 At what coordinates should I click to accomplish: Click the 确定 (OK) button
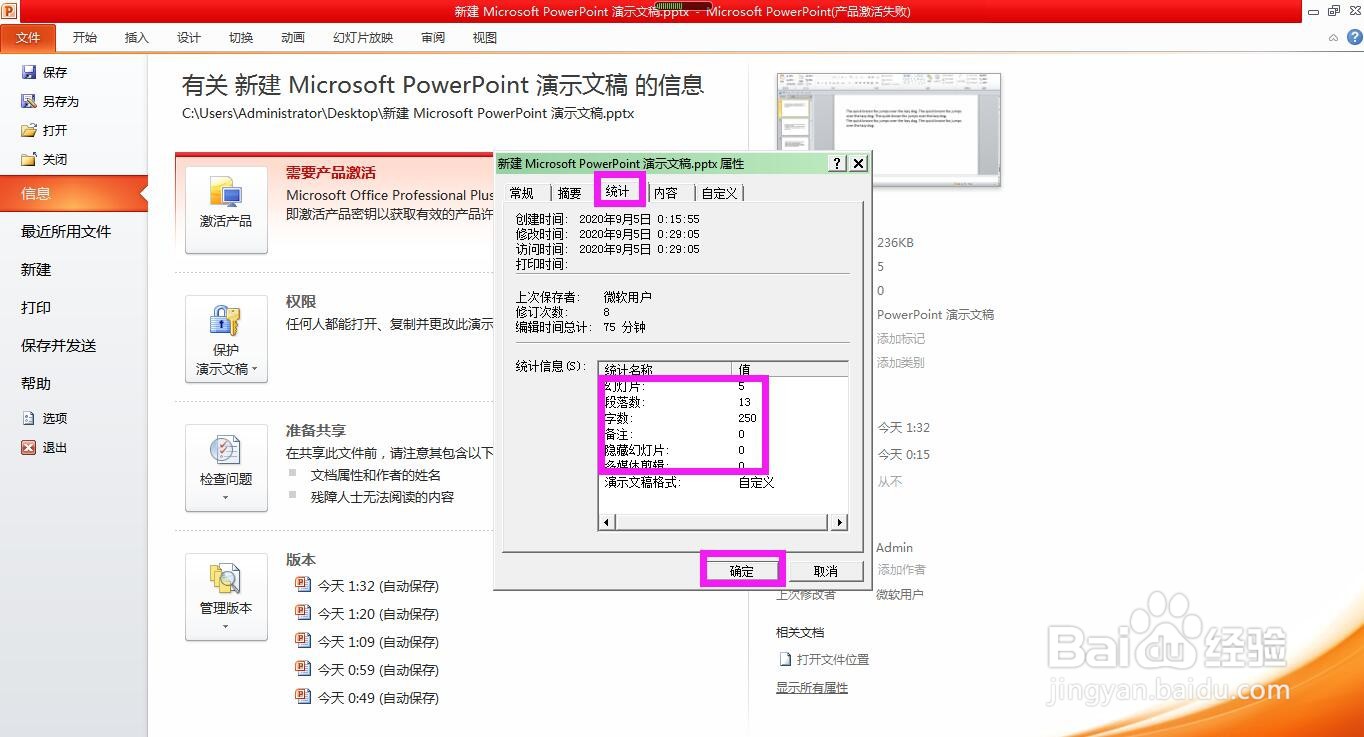coord(742,571)
